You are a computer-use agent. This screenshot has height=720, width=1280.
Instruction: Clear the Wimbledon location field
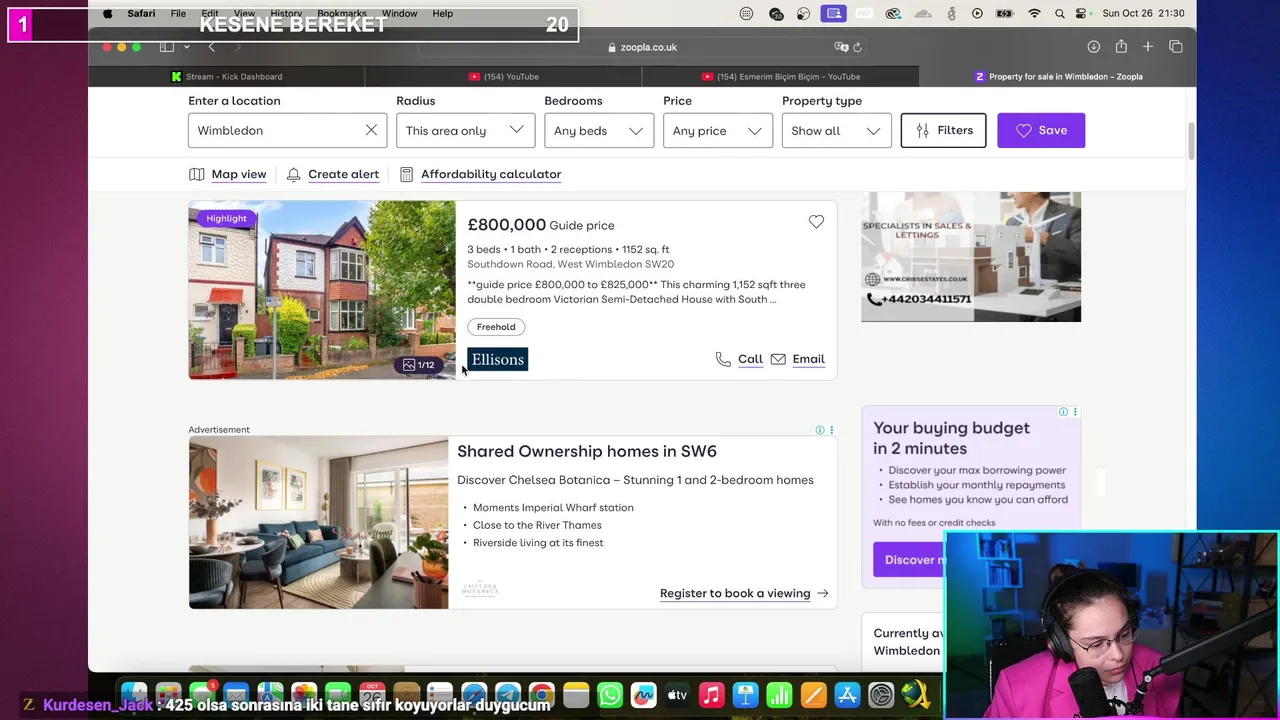point(371,130)
